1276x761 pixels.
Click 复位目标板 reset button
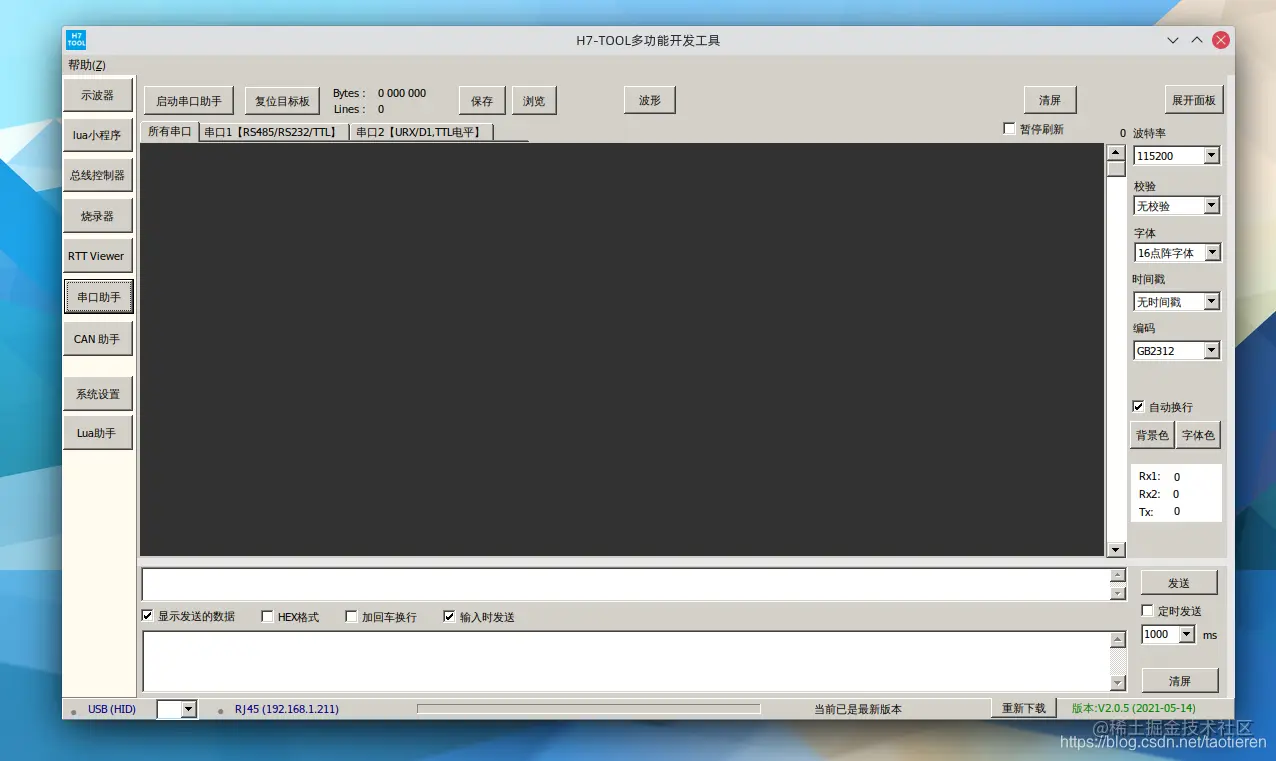pyautogui.click(x=282, y=101)
